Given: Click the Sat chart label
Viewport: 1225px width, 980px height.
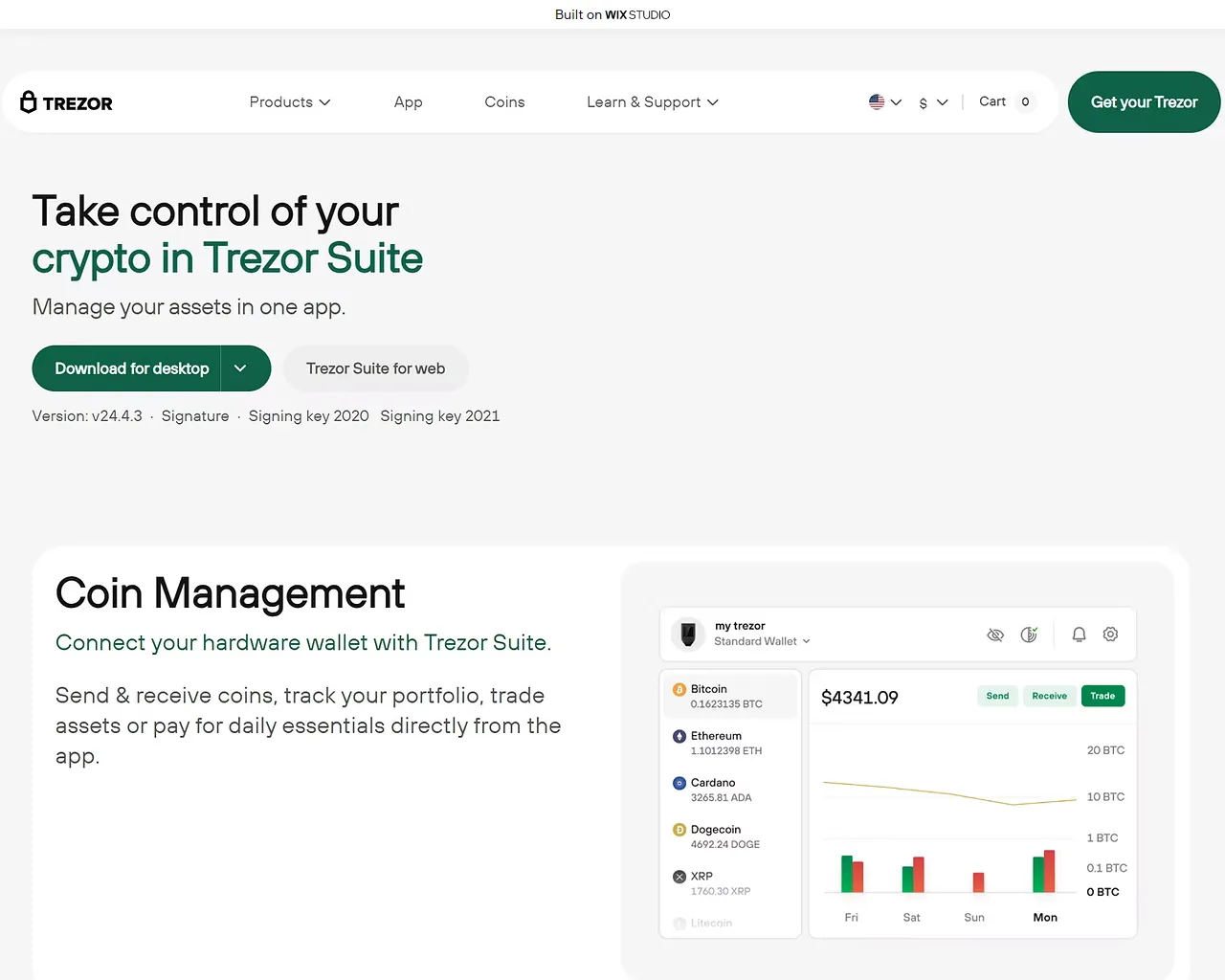Looking at the screenshot, I should click(911, 917).
